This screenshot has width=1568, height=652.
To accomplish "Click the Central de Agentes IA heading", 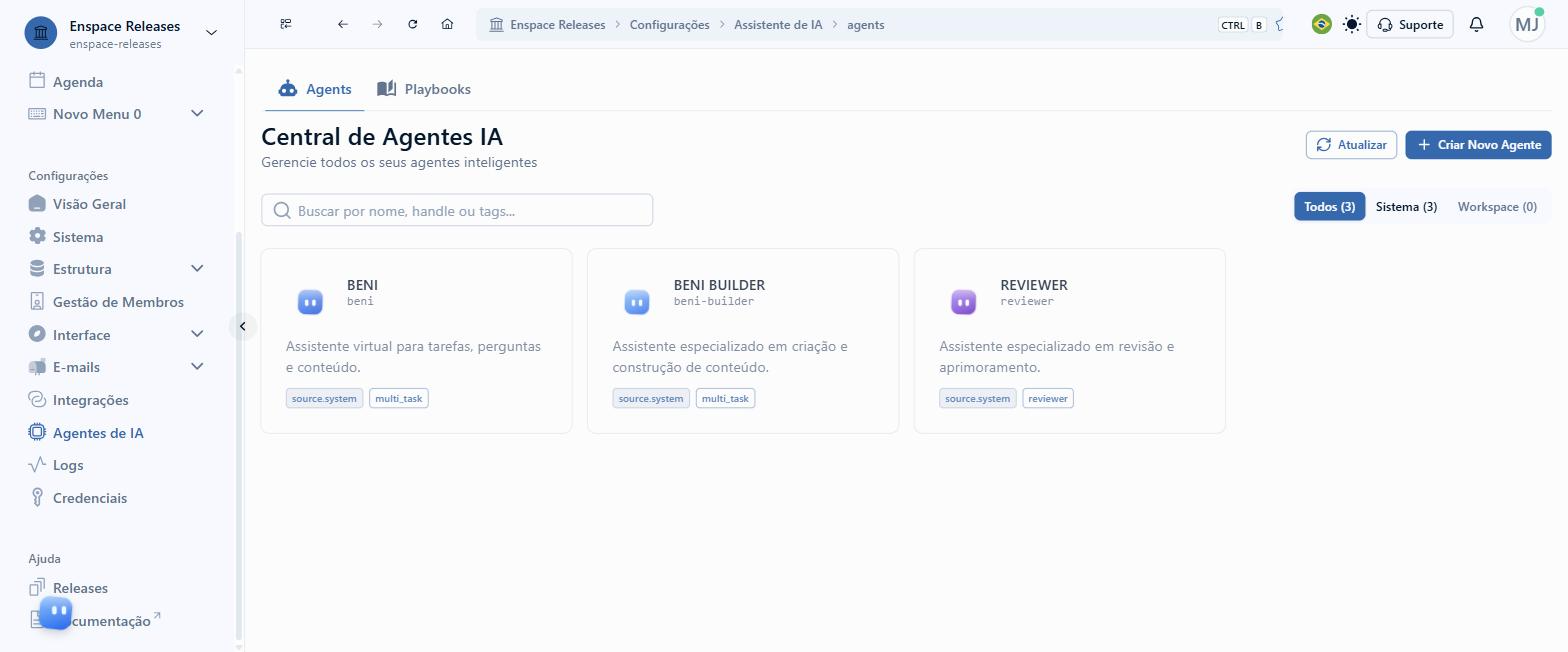I will pyautogui.click(x=382, y=136).
